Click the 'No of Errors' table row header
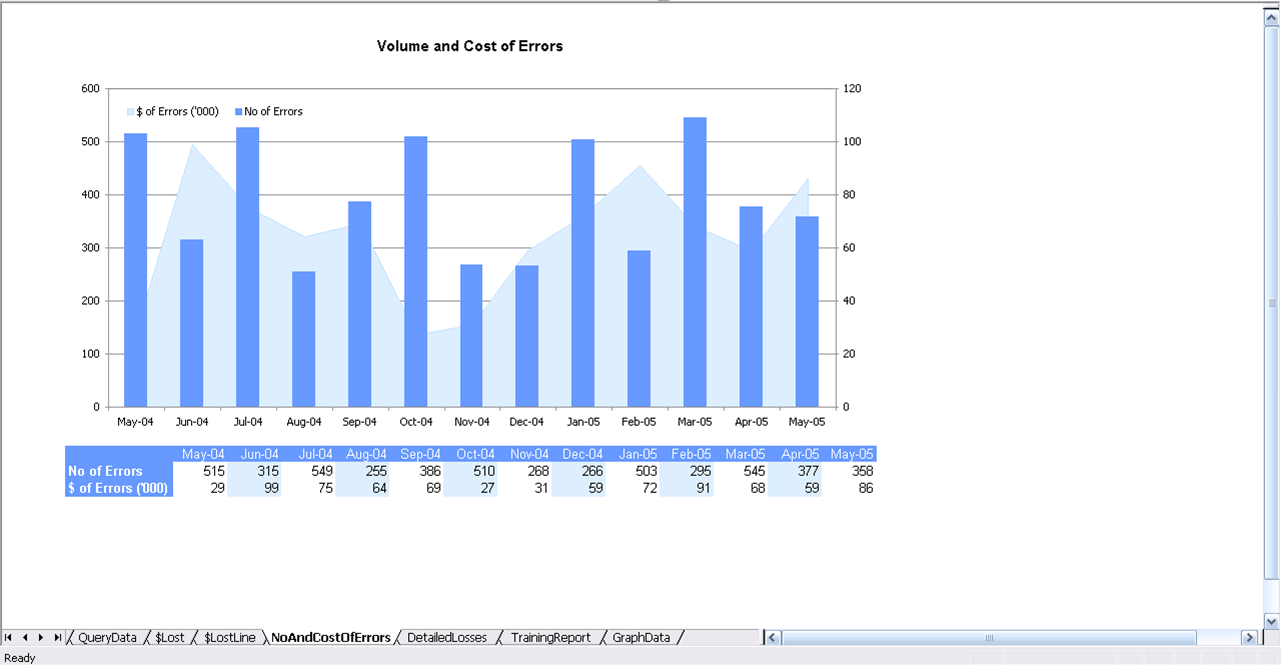 (x=105, y=471)
